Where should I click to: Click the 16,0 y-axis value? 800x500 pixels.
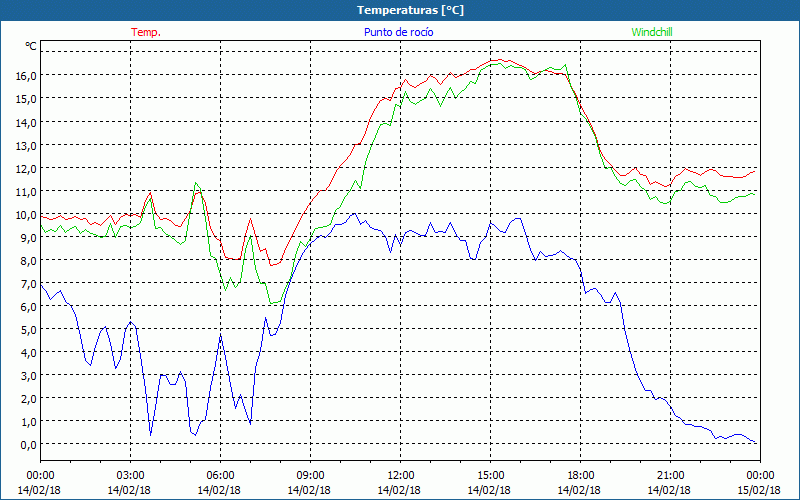coord(28,76)
